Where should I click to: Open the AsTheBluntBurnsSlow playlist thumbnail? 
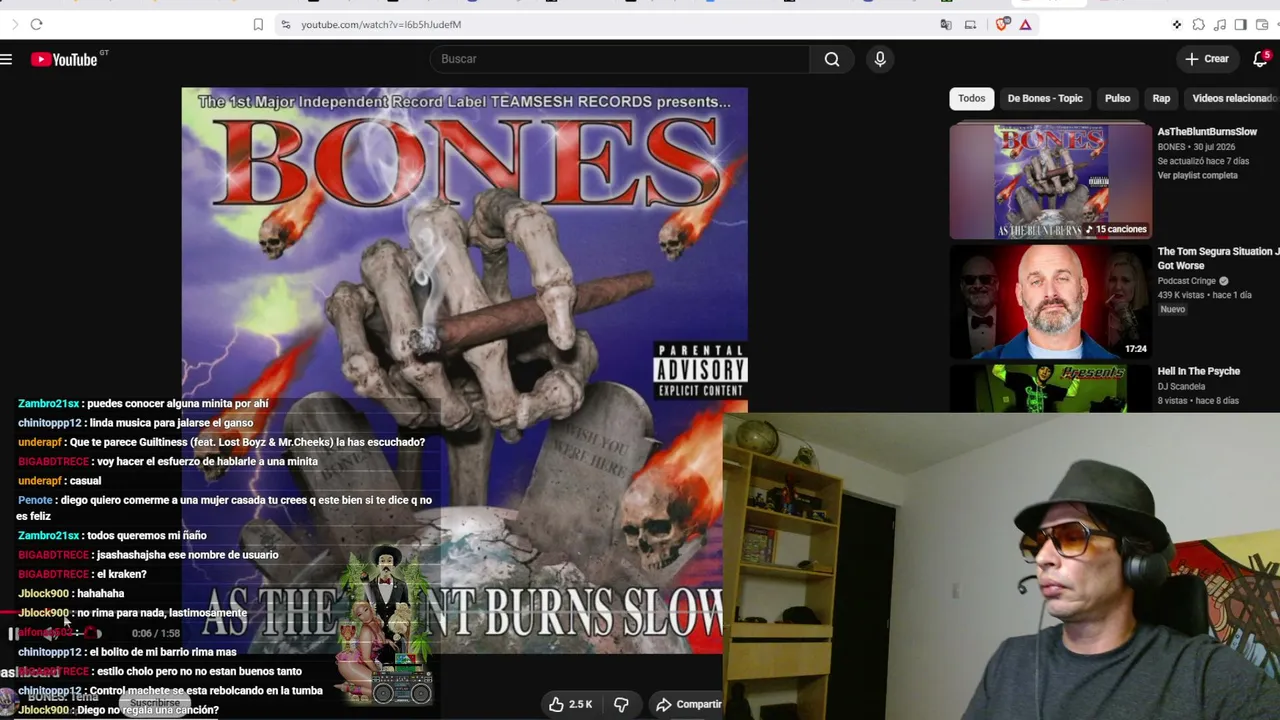click(x=1050, y=181)
